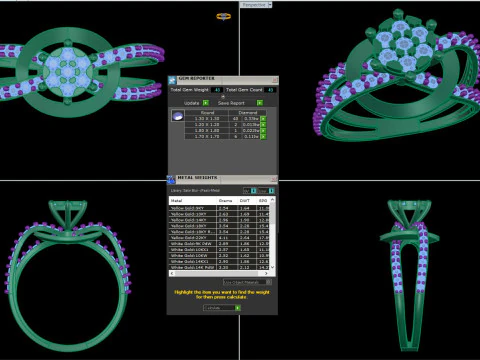Select the Yellow Gold 9KY row
The width and height of the screenshot is (480, 360).
coord(220,208)
